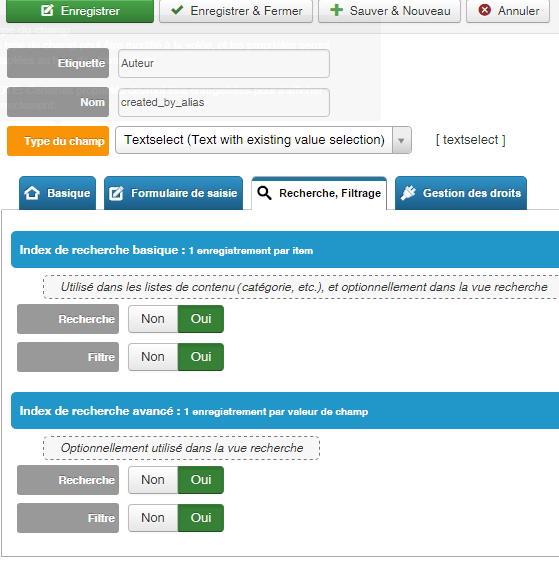
Task: Click the red cancel icon in Annuler
Action: click(484, 10)
